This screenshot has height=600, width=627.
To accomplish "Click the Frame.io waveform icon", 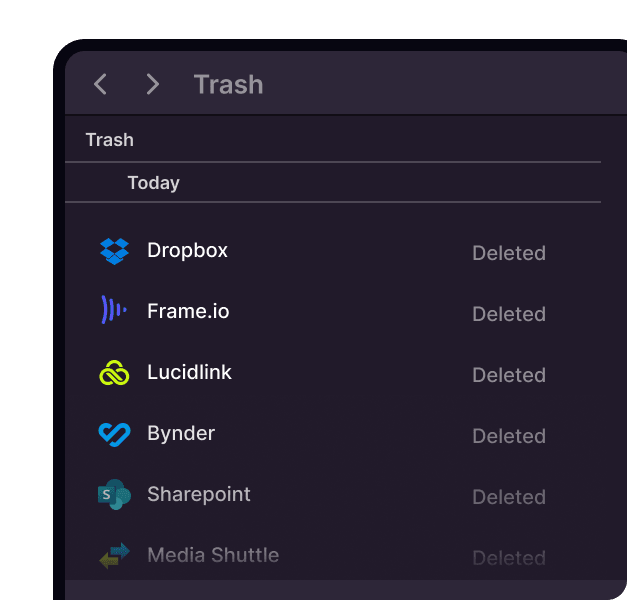I will [114, 311].
